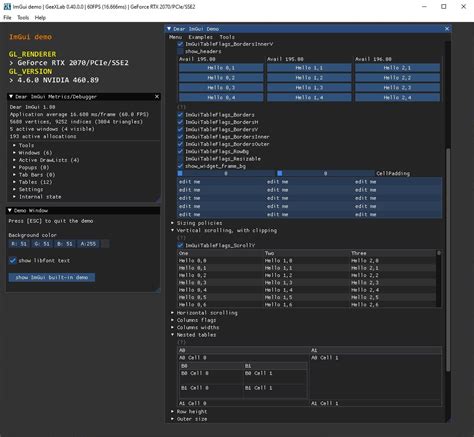This screenshot has width=474, height=437.
Task: Toggle ImGuiTableFlags_BordersInner checkbox
Action: point(180,137)
